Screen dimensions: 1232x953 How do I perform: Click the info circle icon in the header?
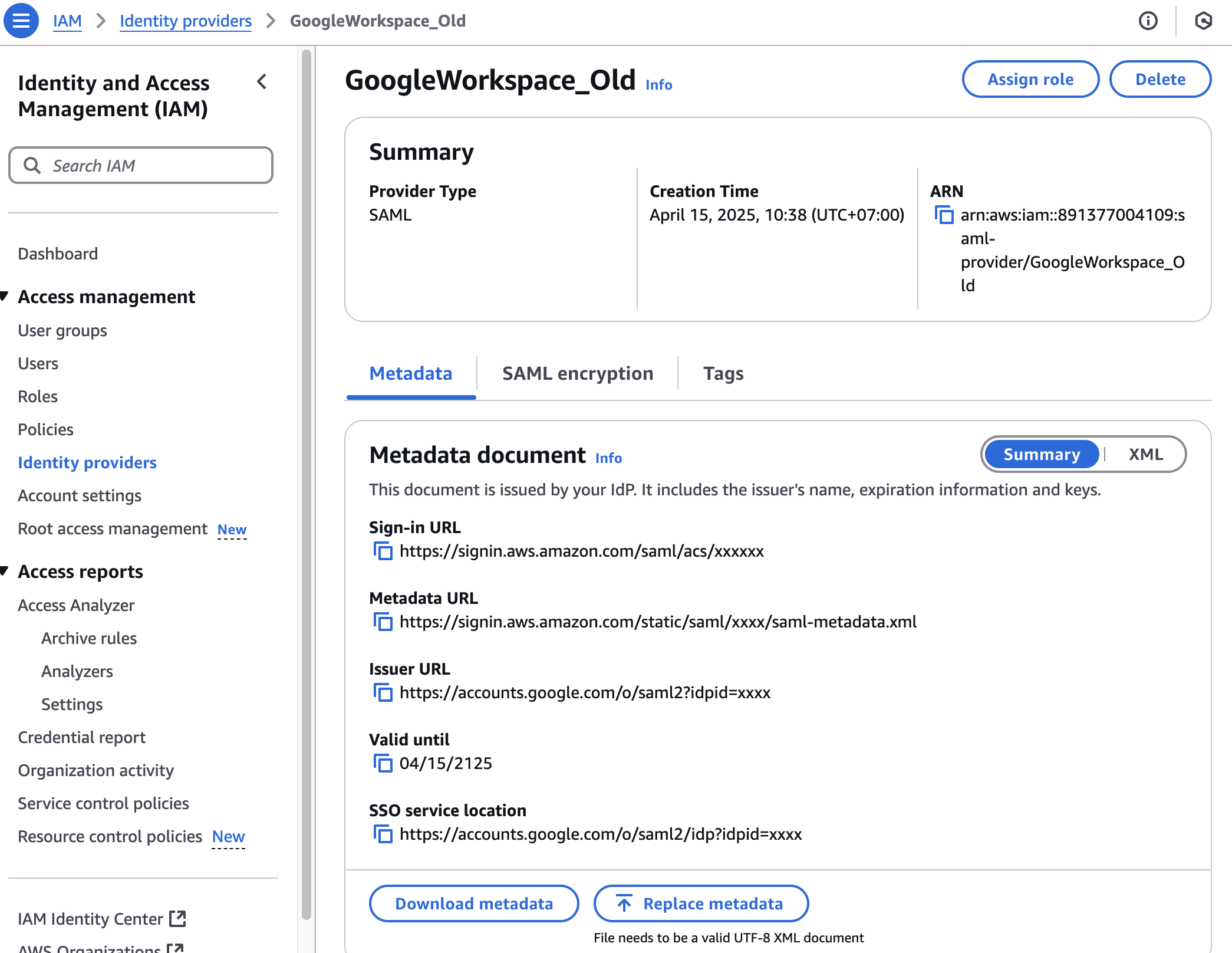[x=1148, y=21]
